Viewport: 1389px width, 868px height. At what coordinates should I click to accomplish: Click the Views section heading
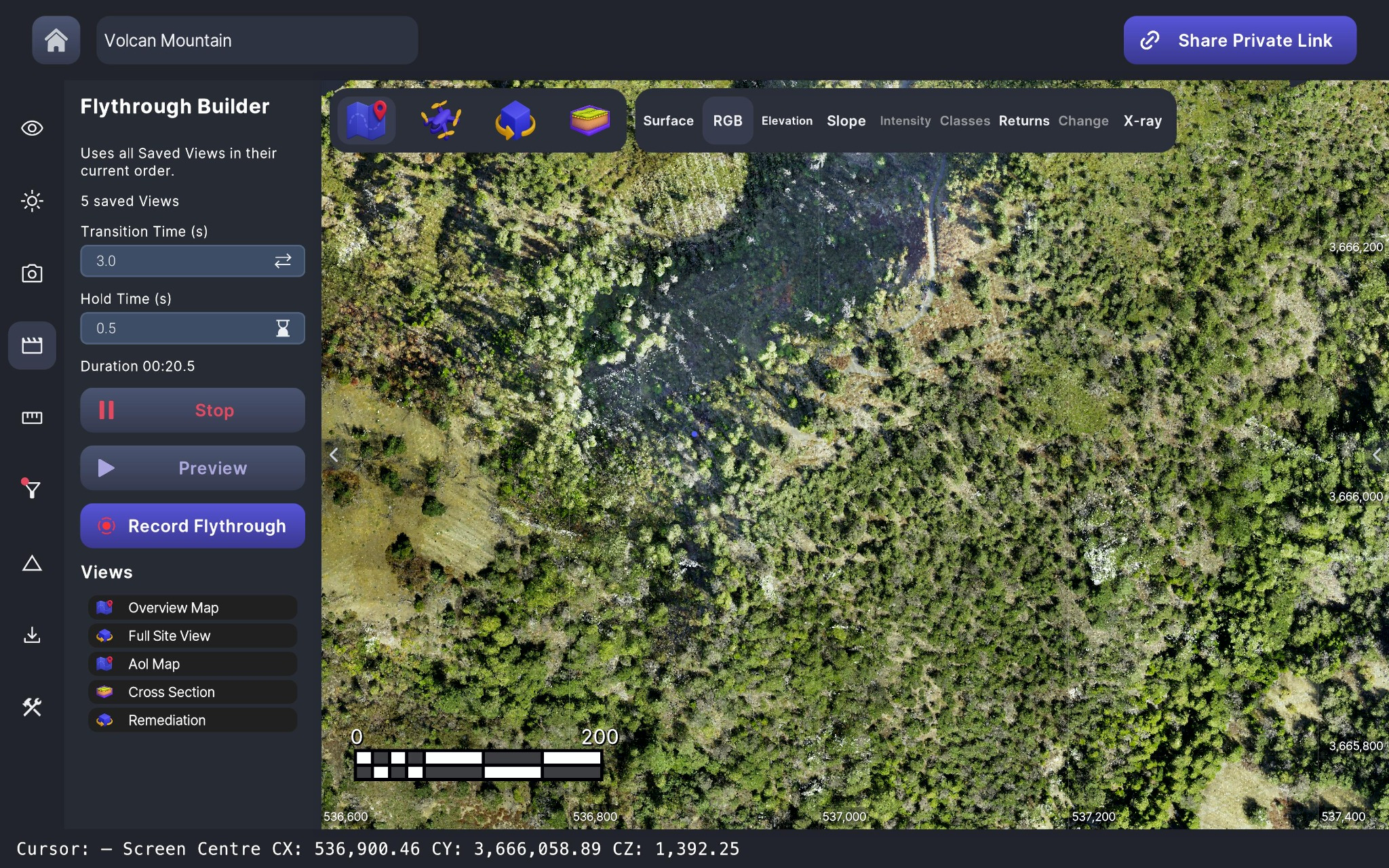click(x=106, y=572)
